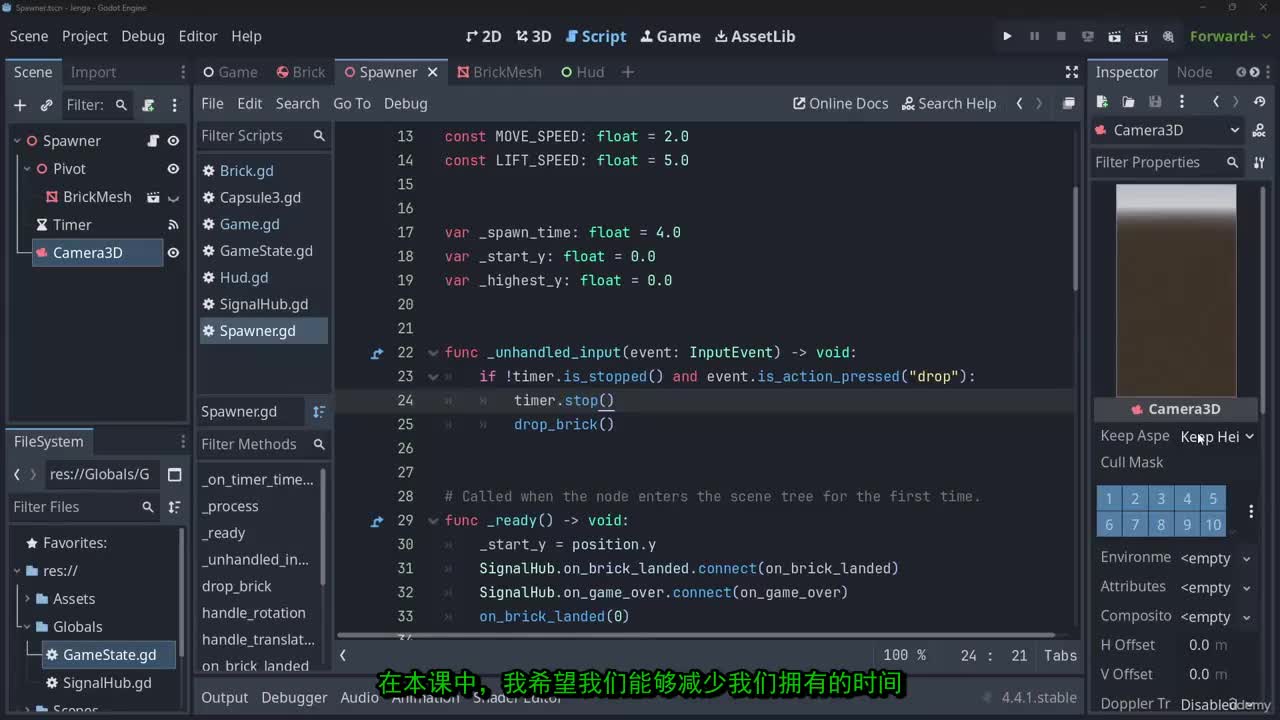Viewport: 1280px width, 720px height.
Task: Toggle cull mask layer 3
Action: pos(1161,498)
